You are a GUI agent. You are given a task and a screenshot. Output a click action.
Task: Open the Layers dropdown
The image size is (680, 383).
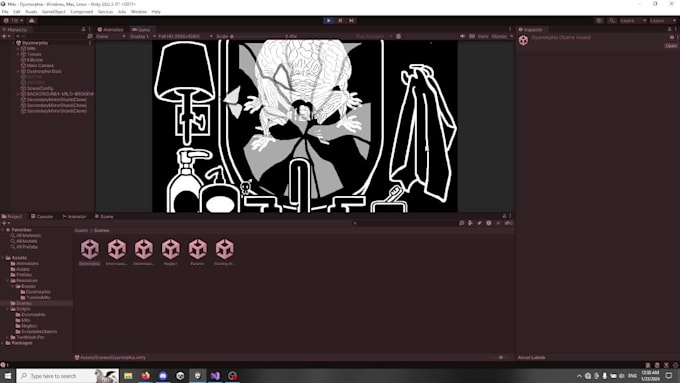coord(633,20)
